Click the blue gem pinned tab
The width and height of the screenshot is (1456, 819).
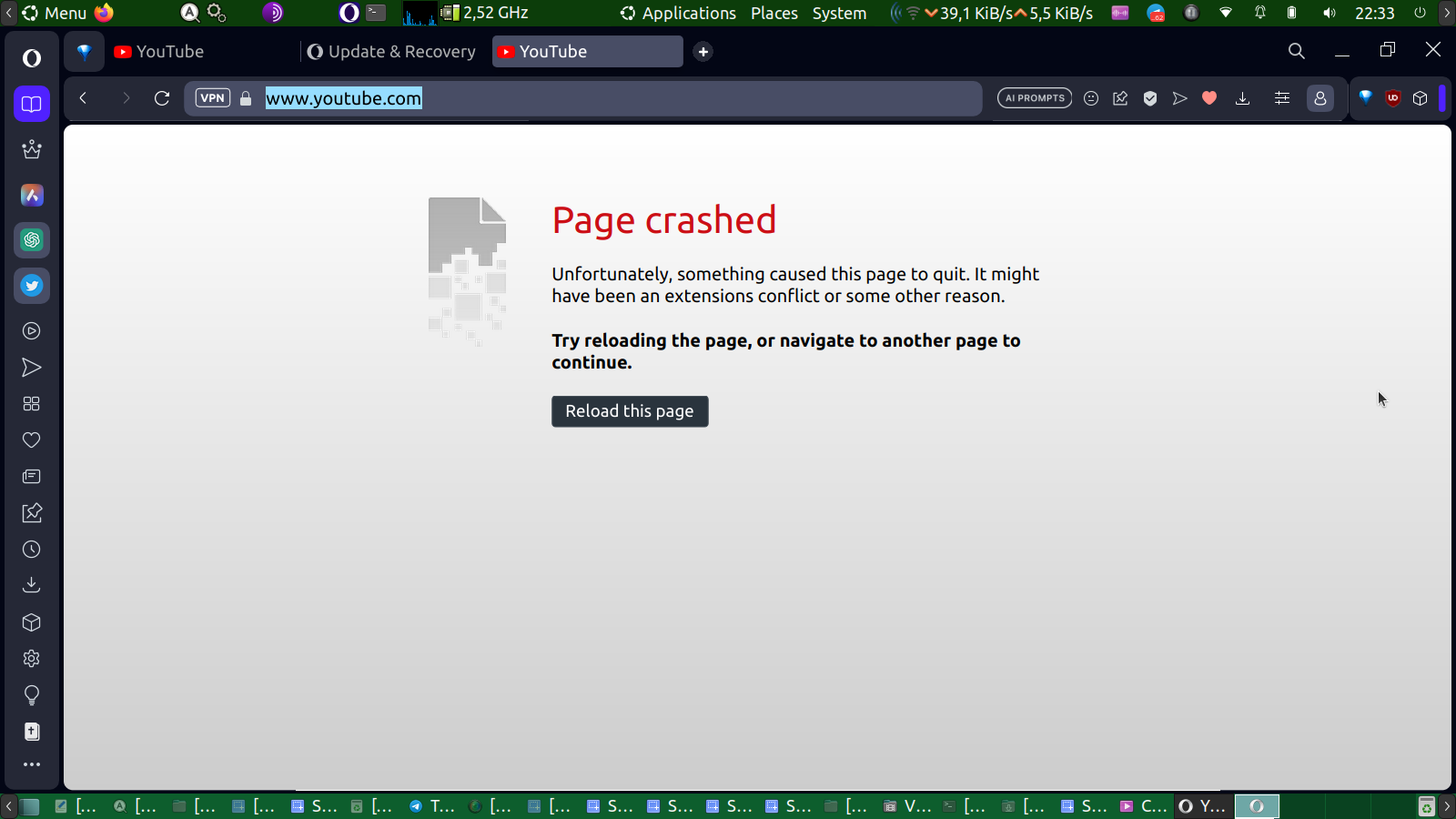(84, 52)
